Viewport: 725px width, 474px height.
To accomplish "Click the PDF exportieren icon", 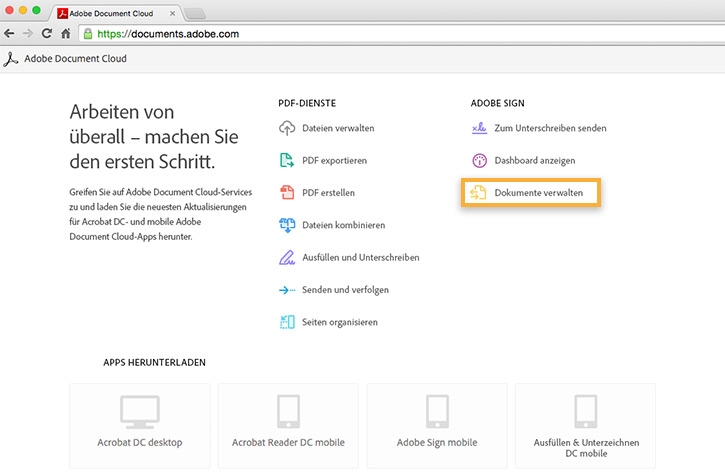I will point(287,160).
